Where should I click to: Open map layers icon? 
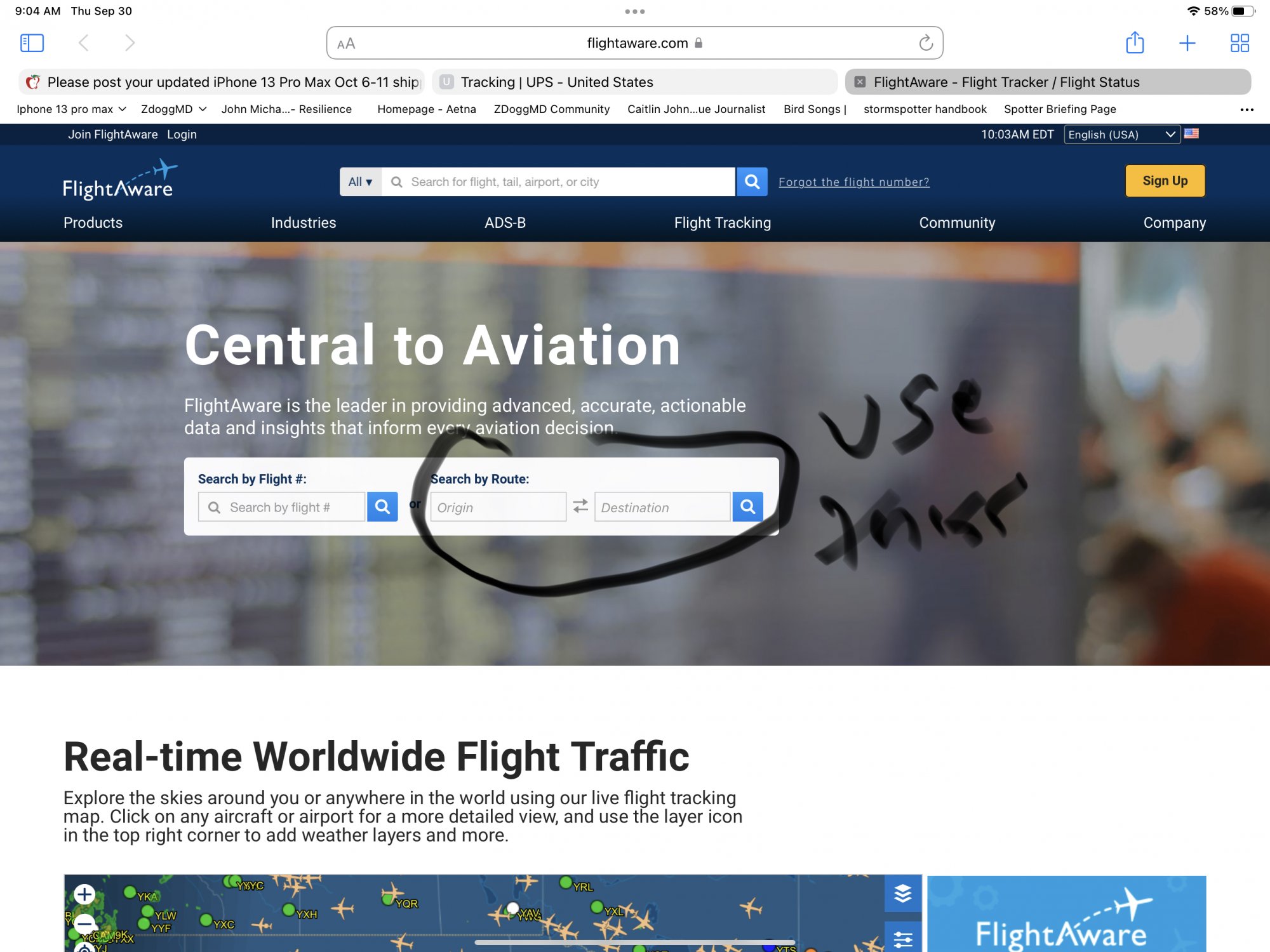click(902, 894)
